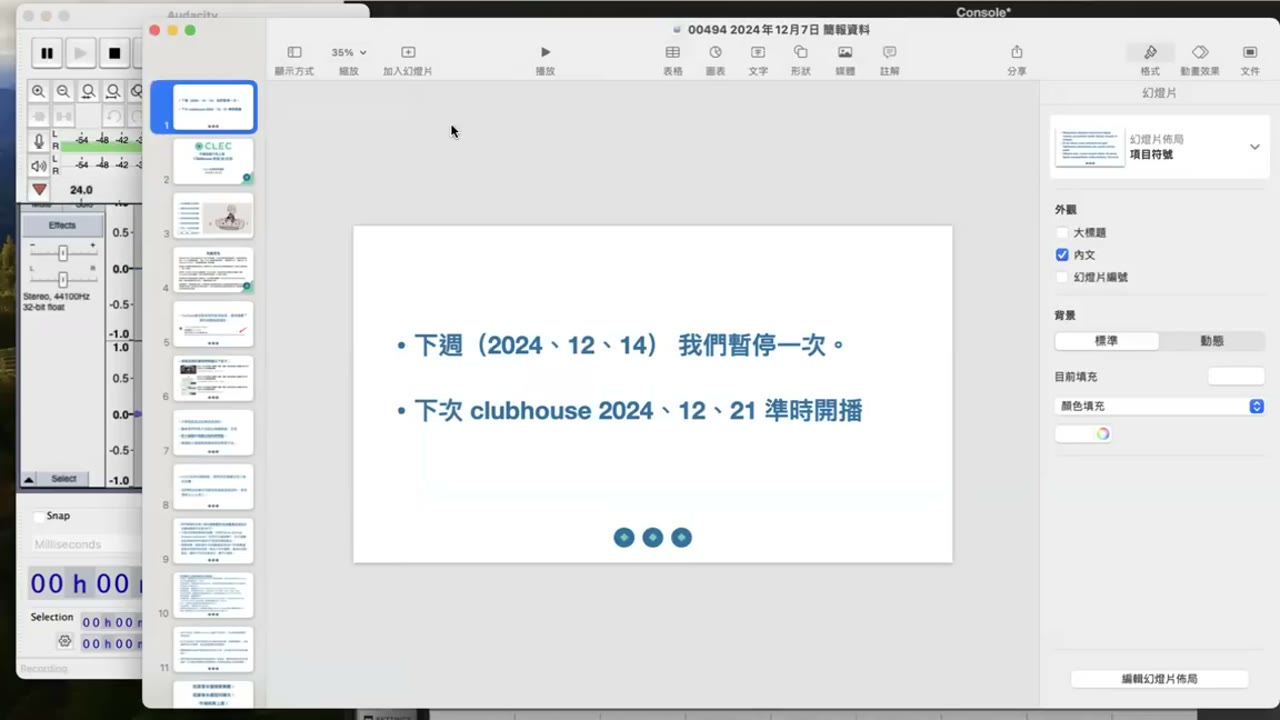
Task: Open the 顏色填充 fill type dropdown
Action: (x=1160, y=406)
